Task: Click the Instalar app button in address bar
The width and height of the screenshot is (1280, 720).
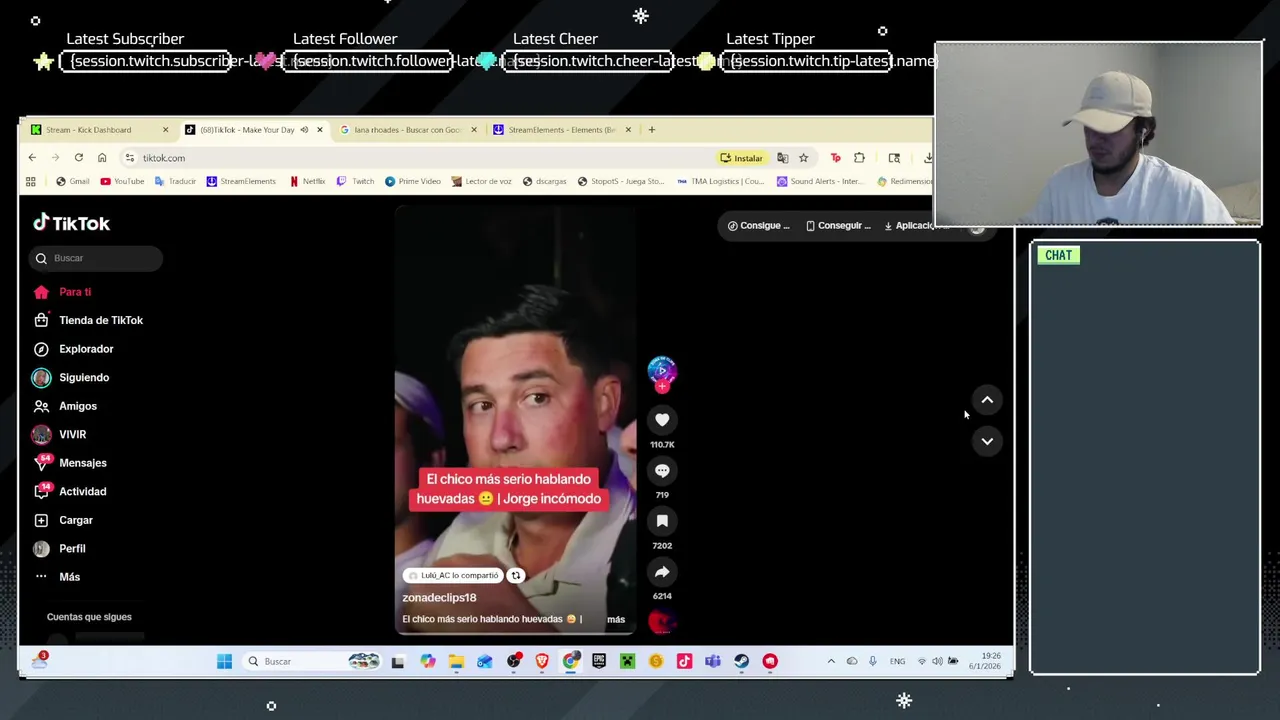Action: (x=742, y=158)
